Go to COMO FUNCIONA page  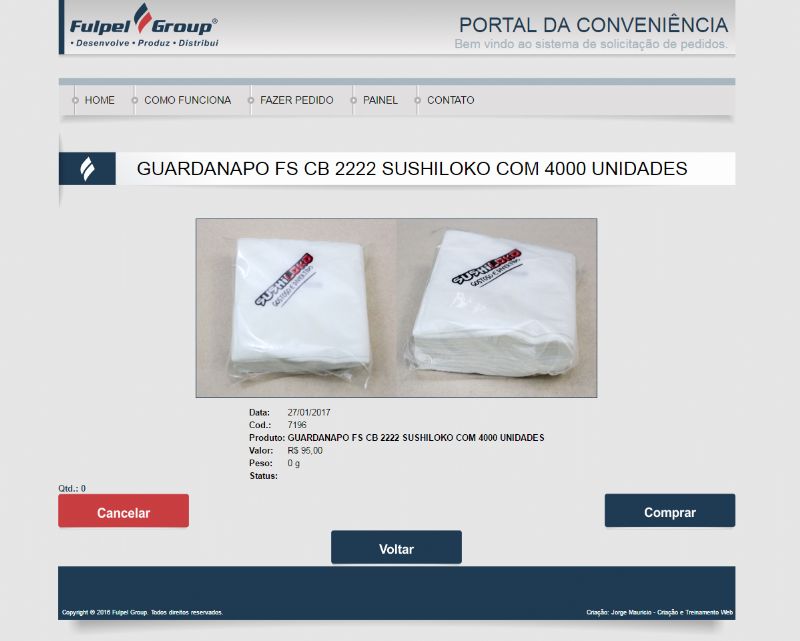pos(188,100)
